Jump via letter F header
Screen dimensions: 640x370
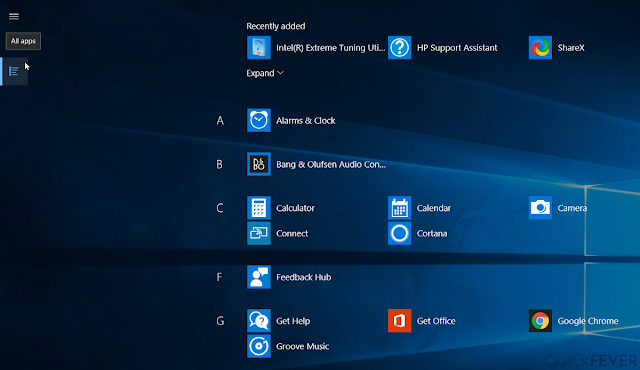point(219,277)
